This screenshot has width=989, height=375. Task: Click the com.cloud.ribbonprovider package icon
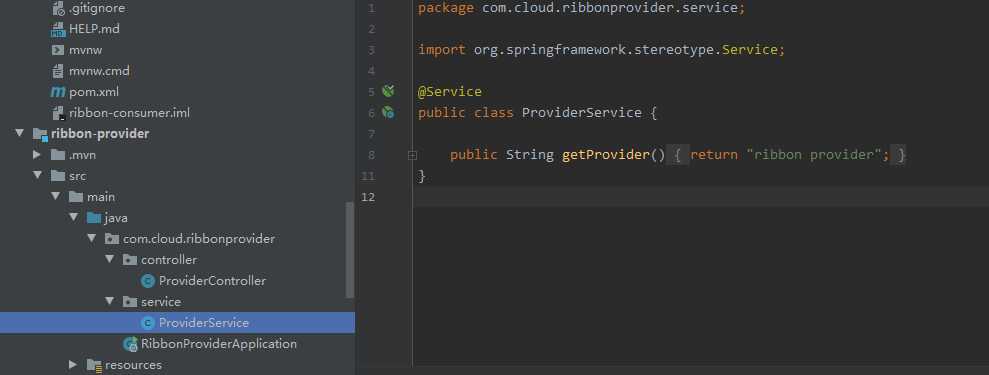click(x=112, y=239)
